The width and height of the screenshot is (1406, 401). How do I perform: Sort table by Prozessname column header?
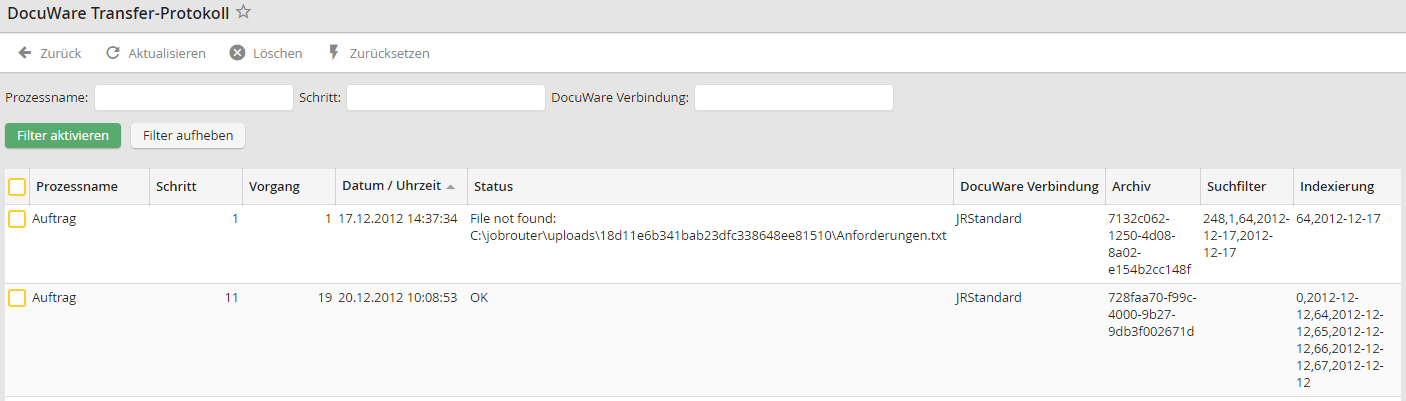pos(77,187)
